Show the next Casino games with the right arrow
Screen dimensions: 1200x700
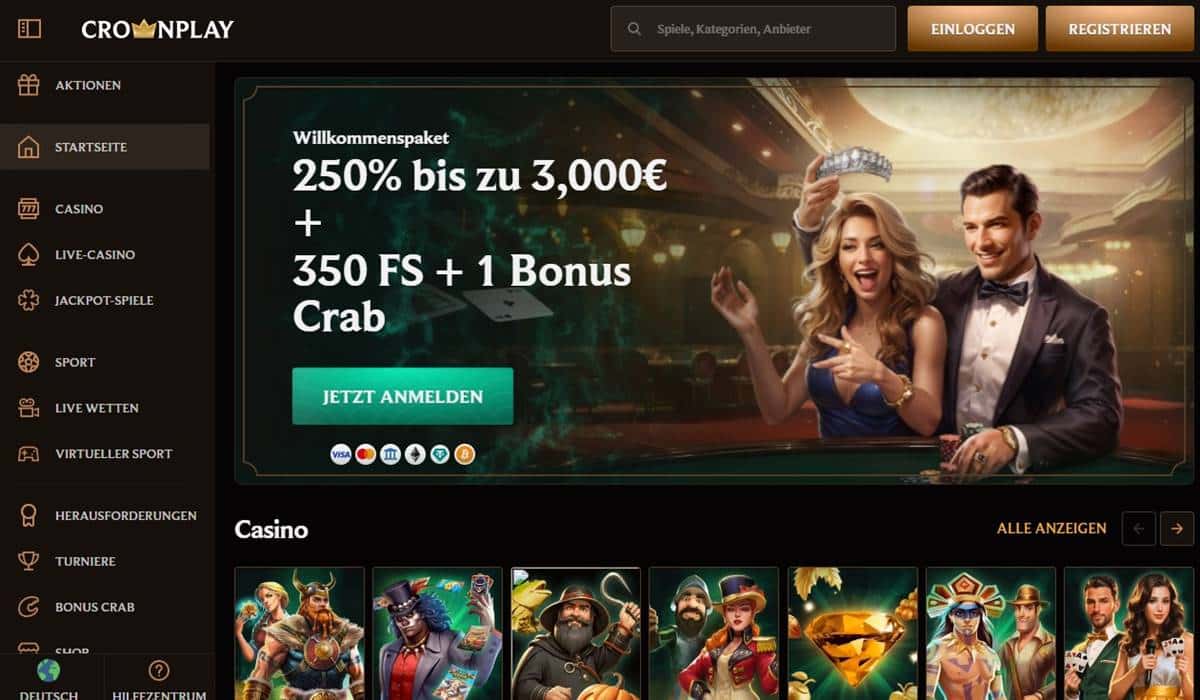click(x=1177, y=528)
